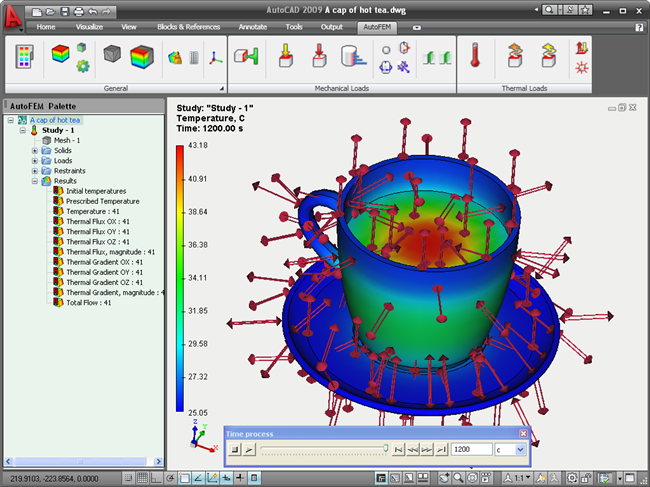Click the small green cube icon in General

(82, 47)
